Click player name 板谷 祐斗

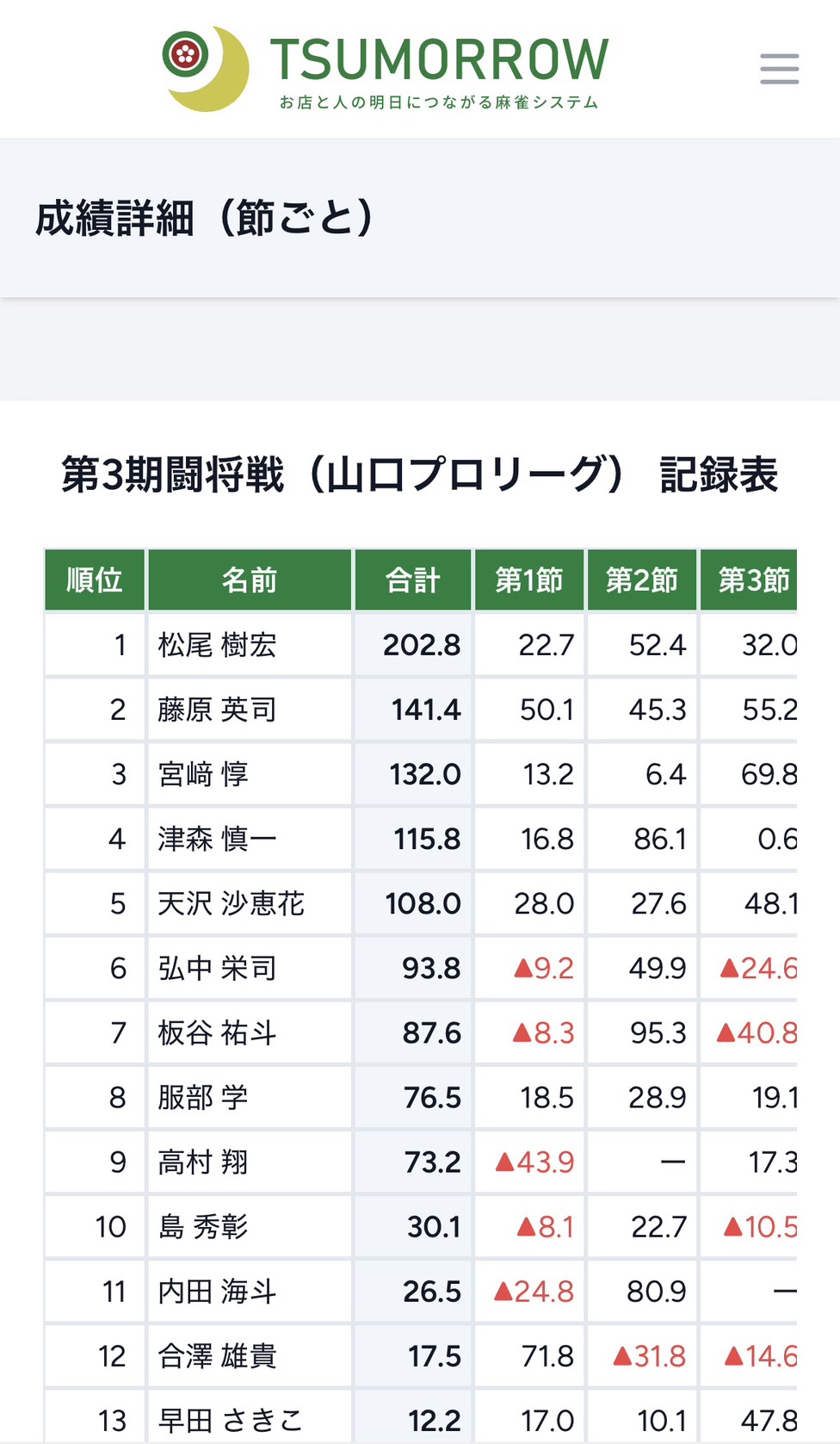217,1032
